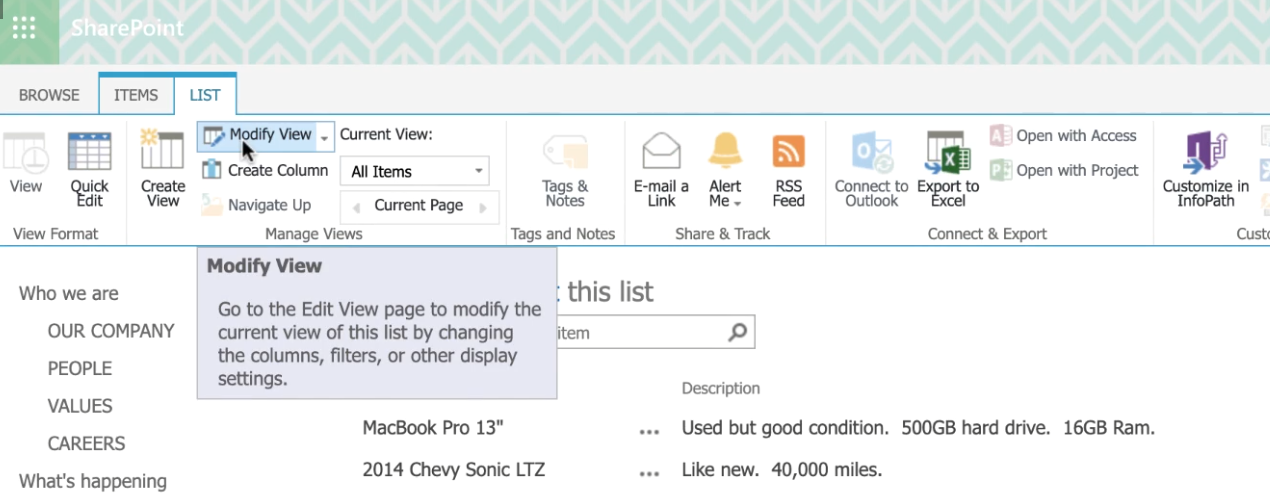Click the Quick Edit grid icon
The height and width of the screenshot is (499, 1270).
pos(89,152)
